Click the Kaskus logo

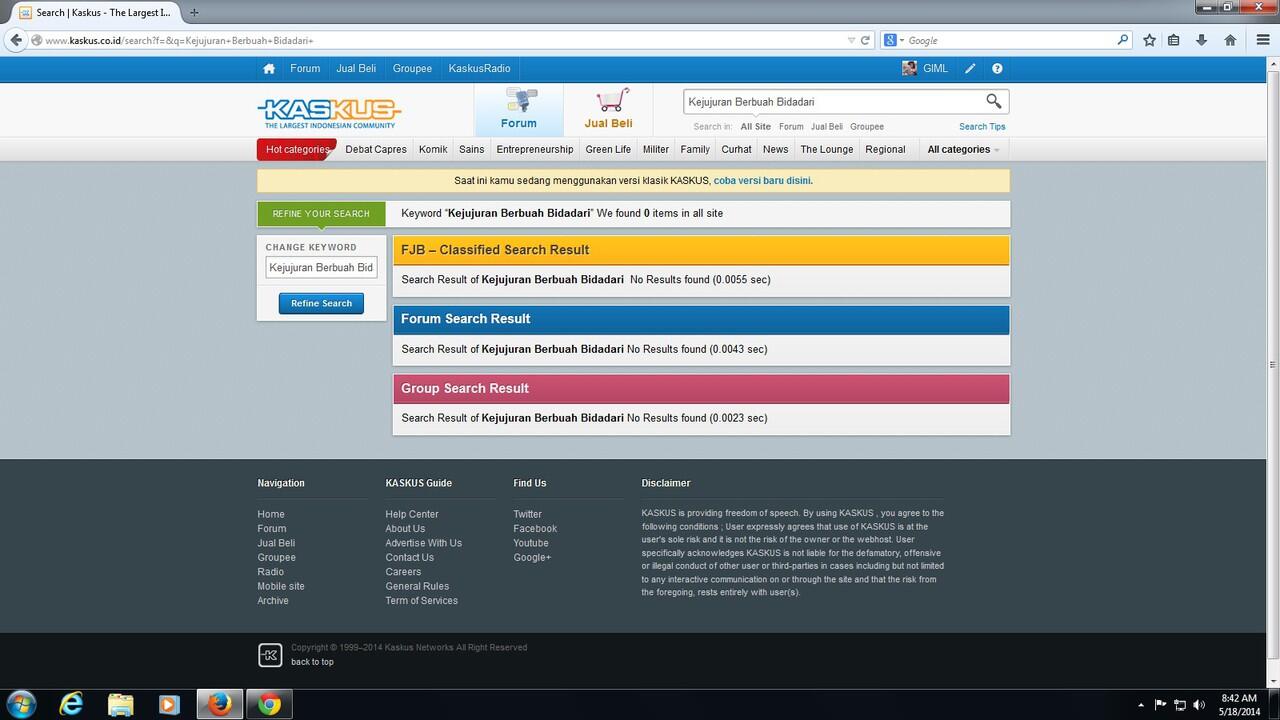[x=329, y=112]
